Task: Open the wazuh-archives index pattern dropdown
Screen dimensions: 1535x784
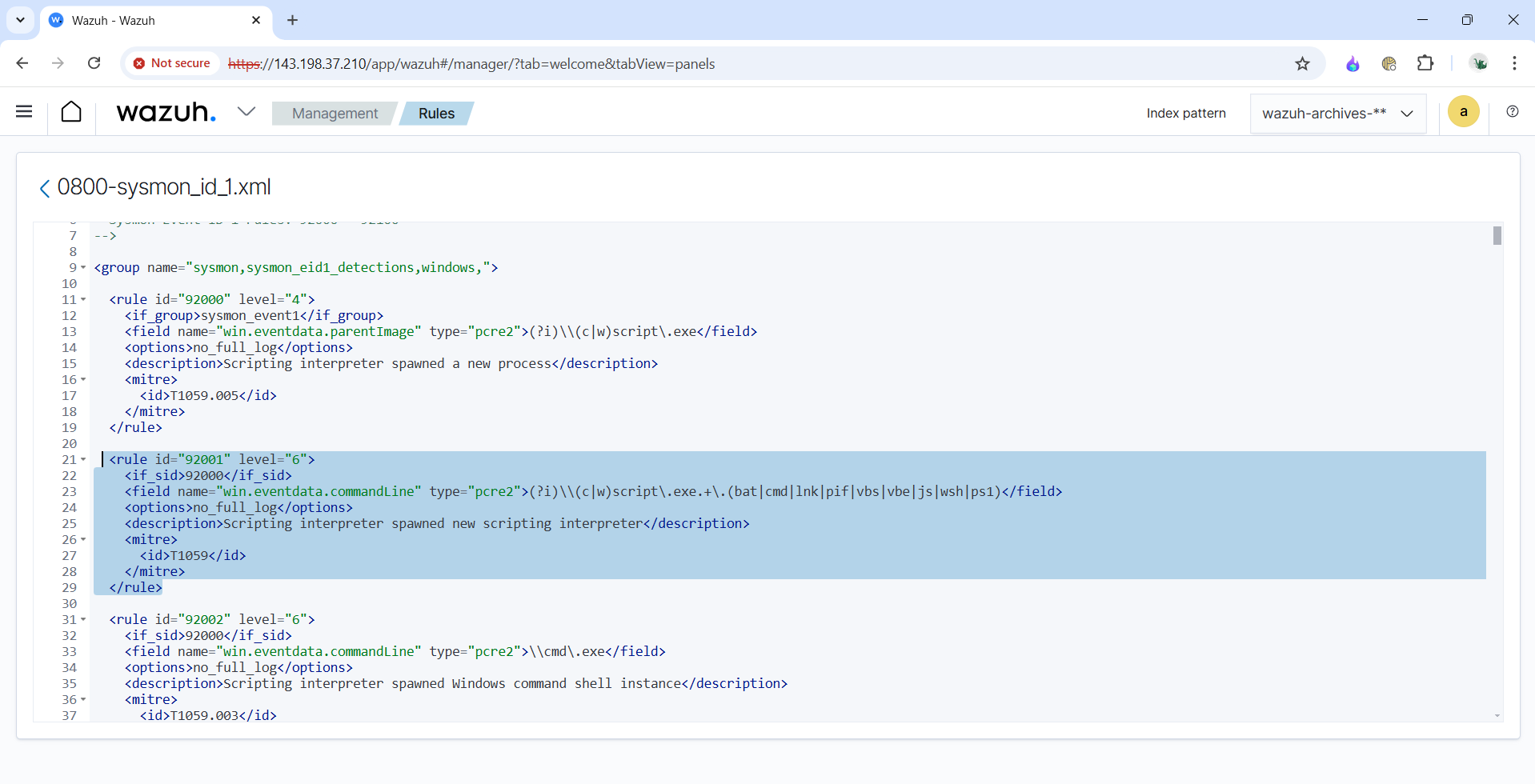Action: point(1337,114)
